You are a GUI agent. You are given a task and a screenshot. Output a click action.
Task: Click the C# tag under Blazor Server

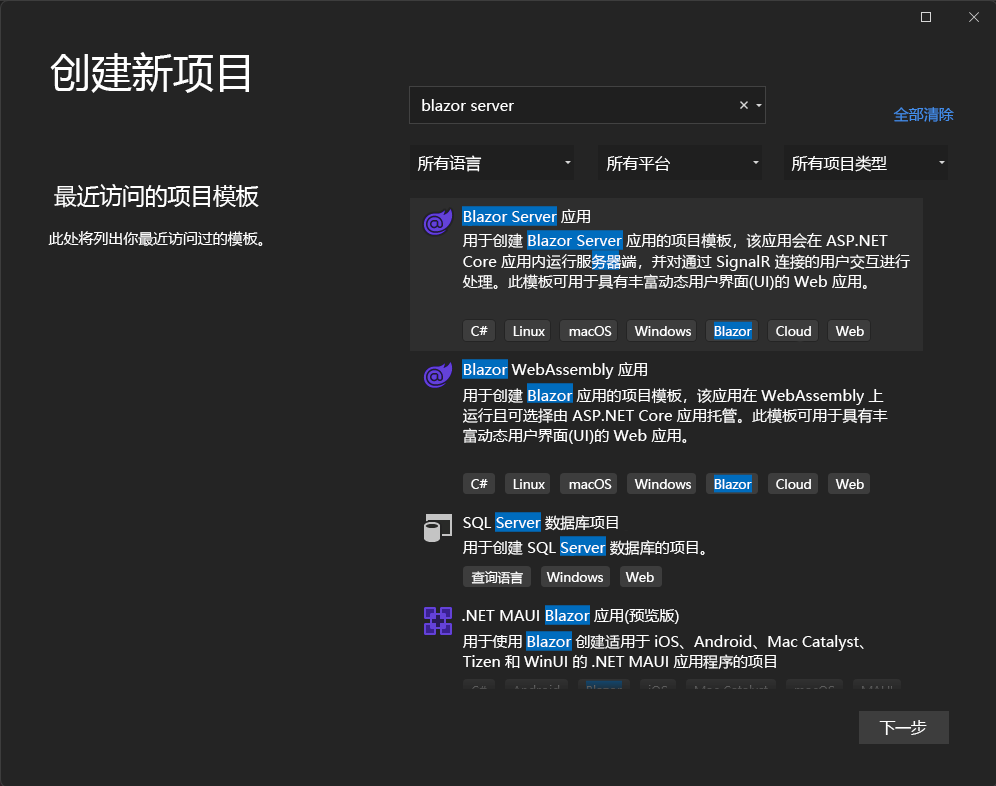479,331
